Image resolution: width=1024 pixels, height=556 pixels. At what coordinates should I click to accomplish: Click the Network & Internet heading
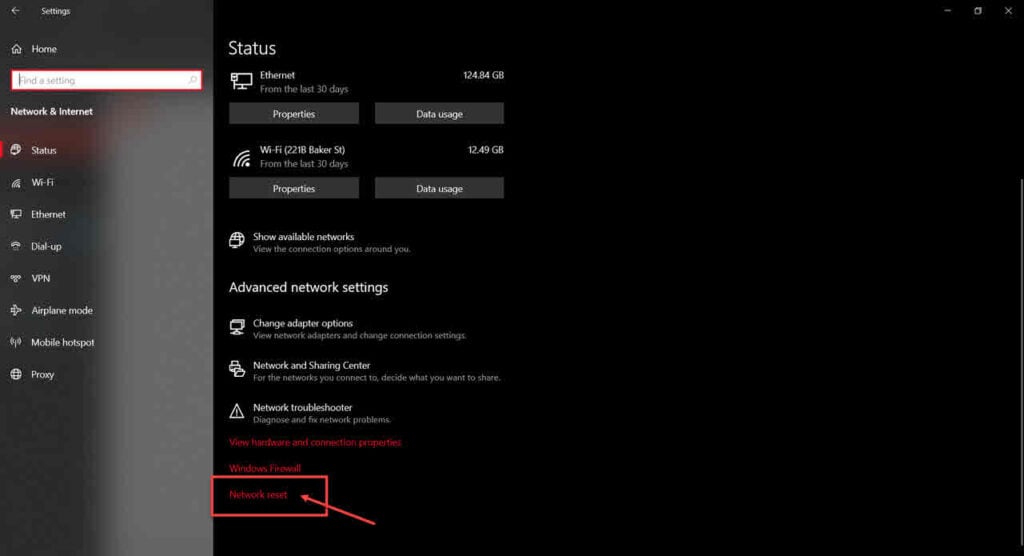point(52,112)
